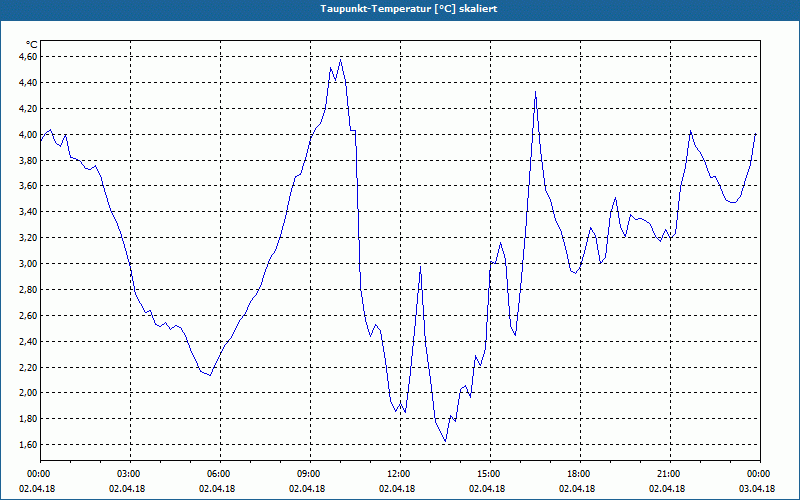Click the title 'Taupunkt-Temperatur [°C] skaliert'
800x500 pixels.
click(409, 9)
